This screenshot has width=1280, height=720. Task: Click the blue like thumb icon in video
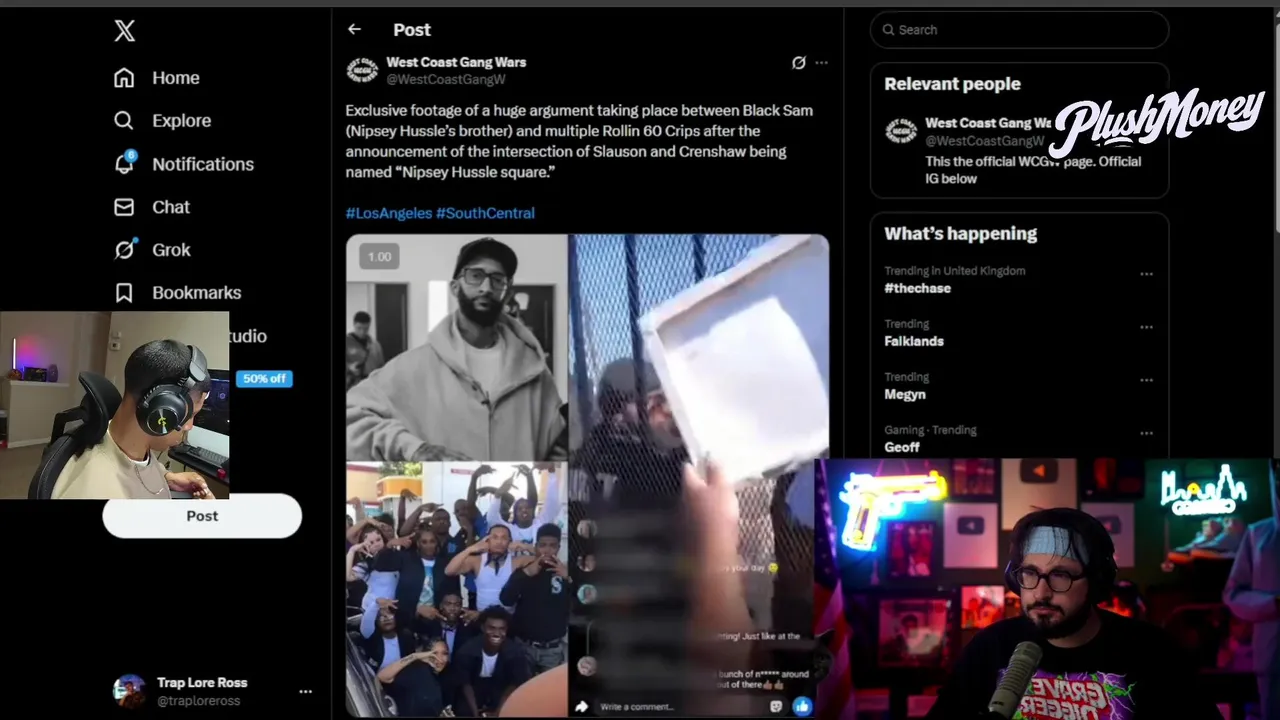[802, 707]
